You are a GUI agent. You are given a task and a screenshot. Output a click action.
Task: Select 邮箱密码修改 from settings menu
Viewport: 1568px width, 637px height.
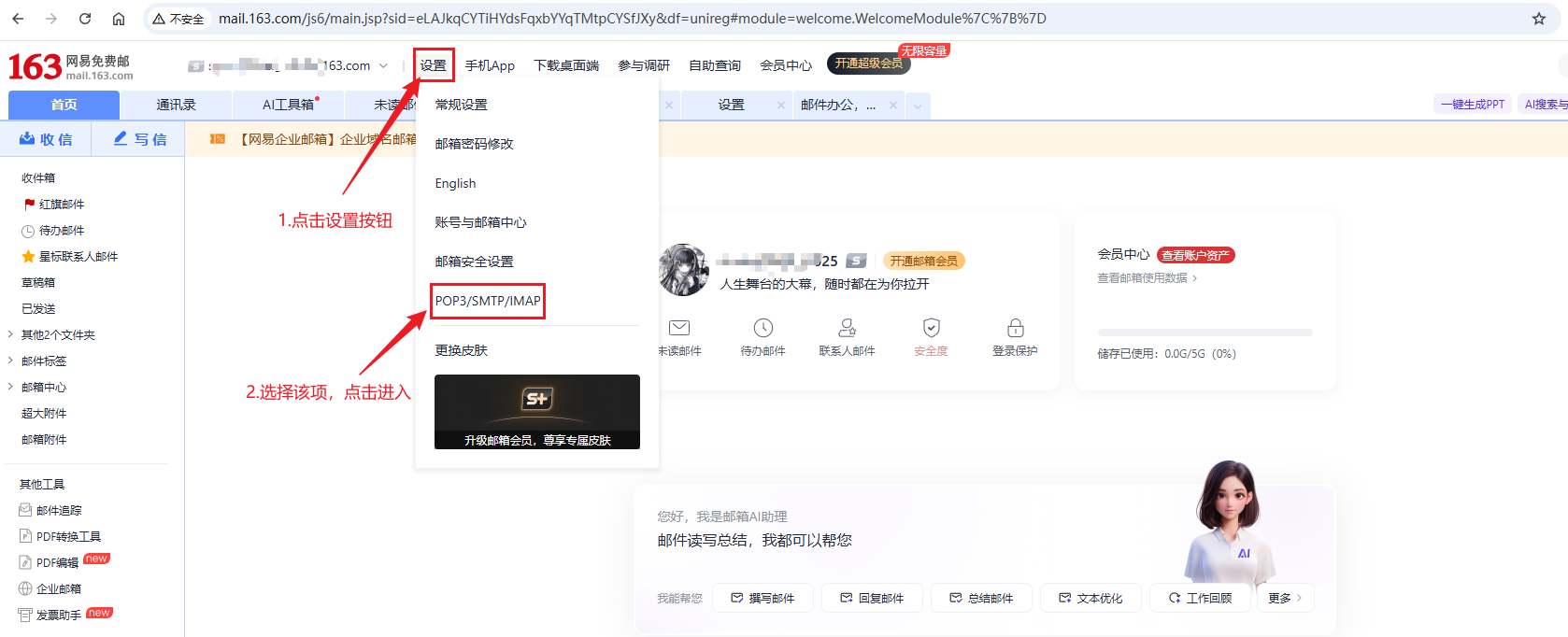(475, 144)
